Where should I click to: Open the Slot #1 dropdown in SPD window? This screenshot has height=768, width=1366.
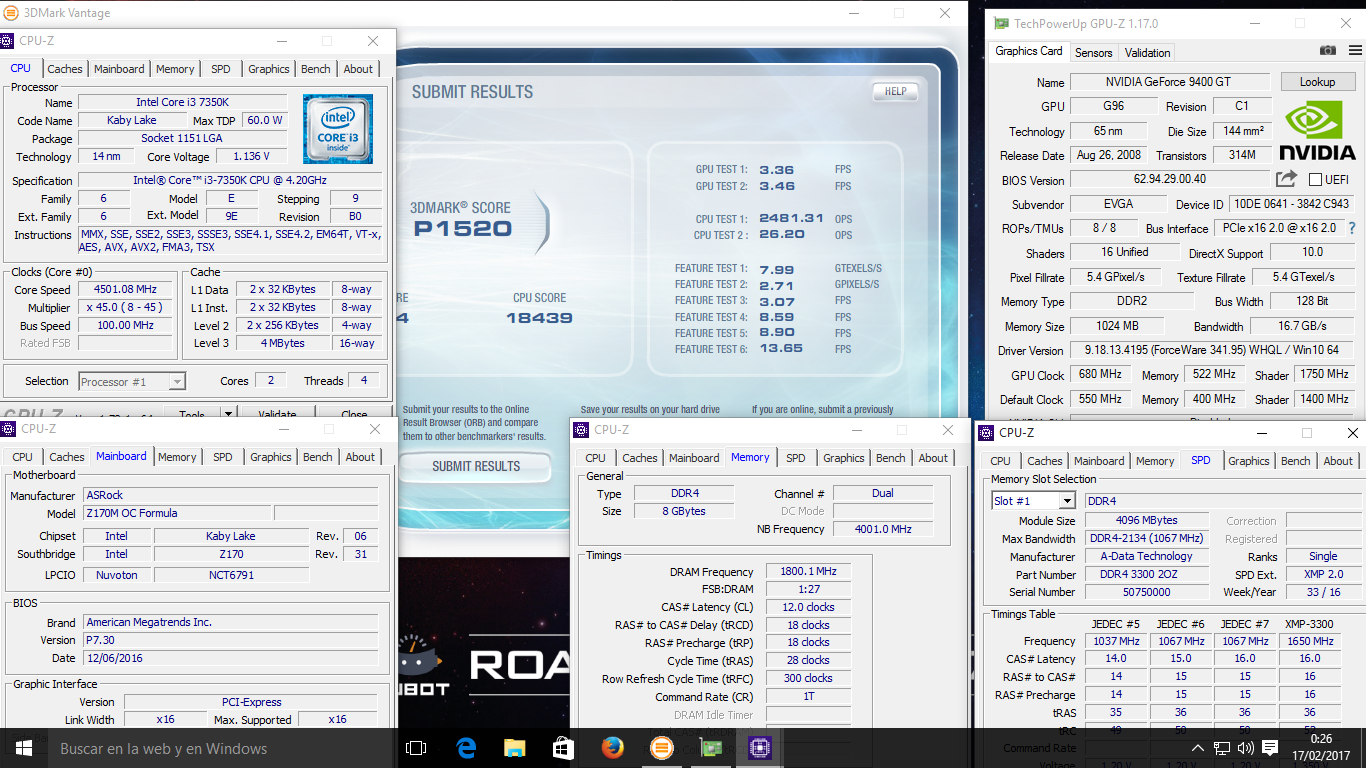click(x=1066, y=501)
